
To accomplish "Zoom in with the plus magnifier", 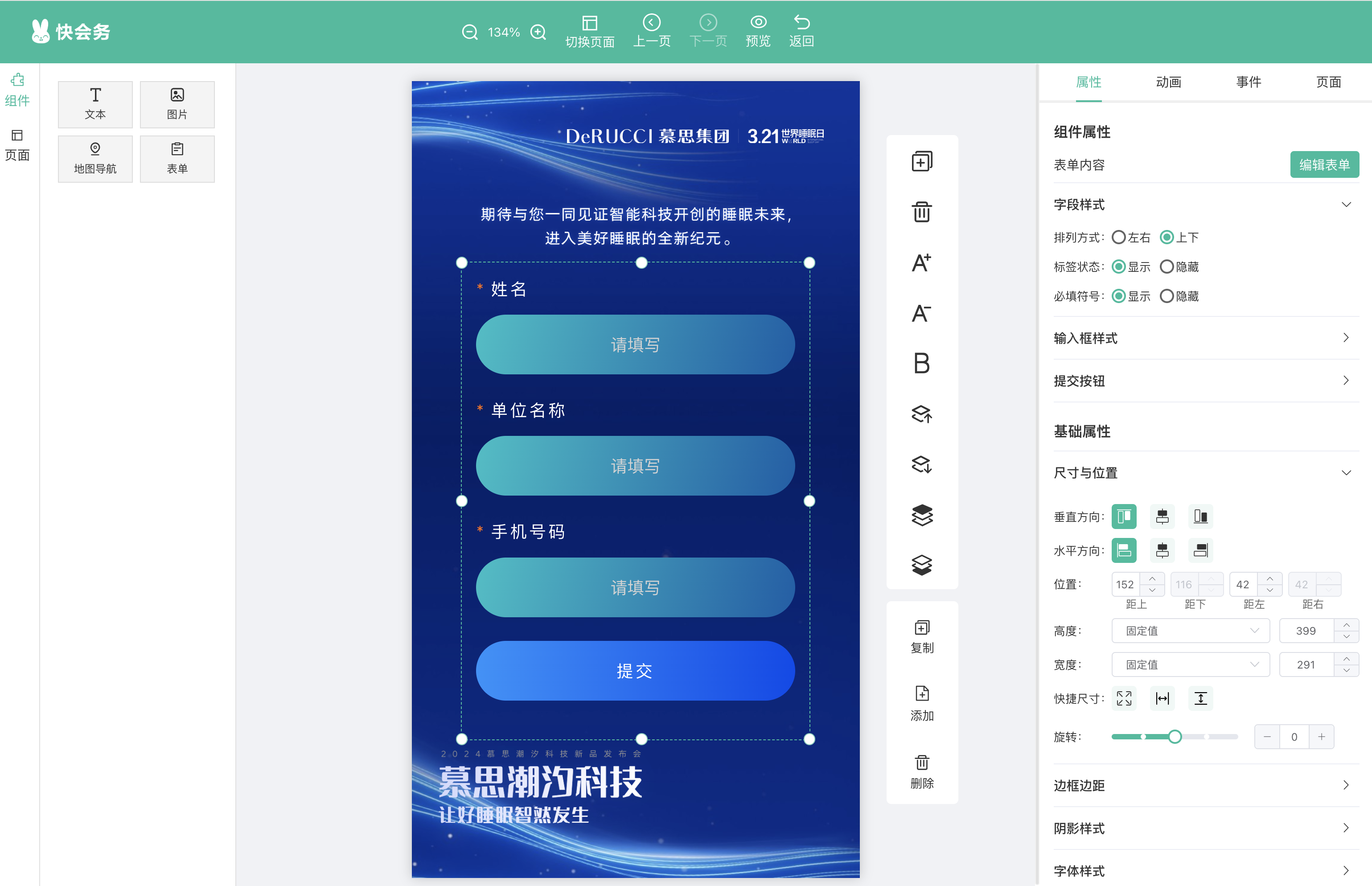I will coord(538,32).
